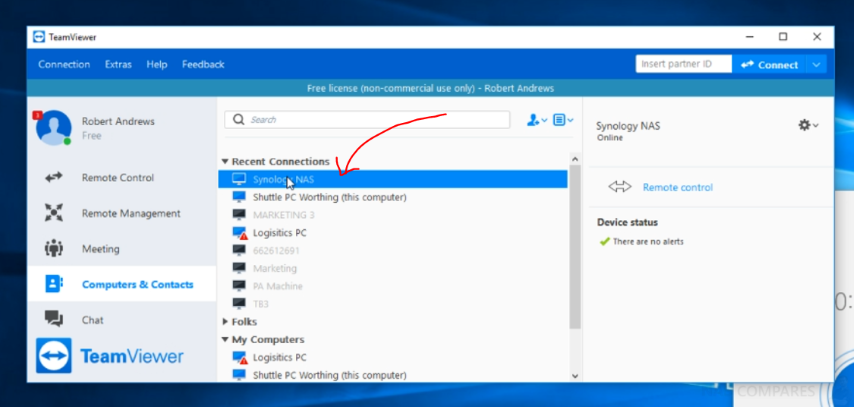Expand the Folks group
This screenshot has height=407, width=854.
(x=225, y=322)
